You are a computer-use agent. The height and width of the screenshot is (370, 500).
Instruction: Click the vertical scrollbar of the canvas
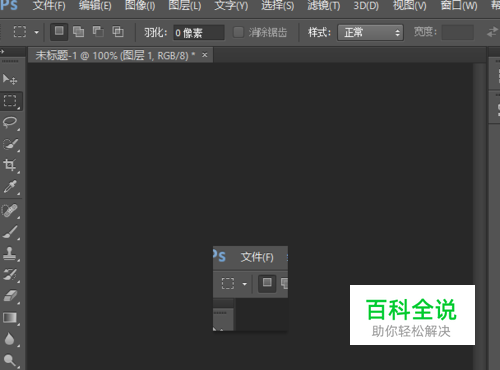(479, 217)
